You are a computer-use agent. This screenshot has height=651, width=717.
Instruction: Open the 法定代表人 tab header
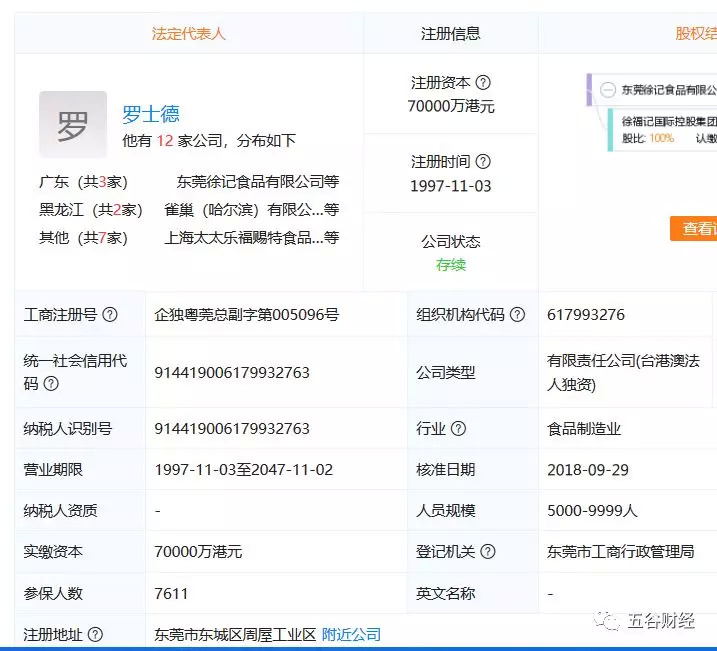(x=188, y=34)
